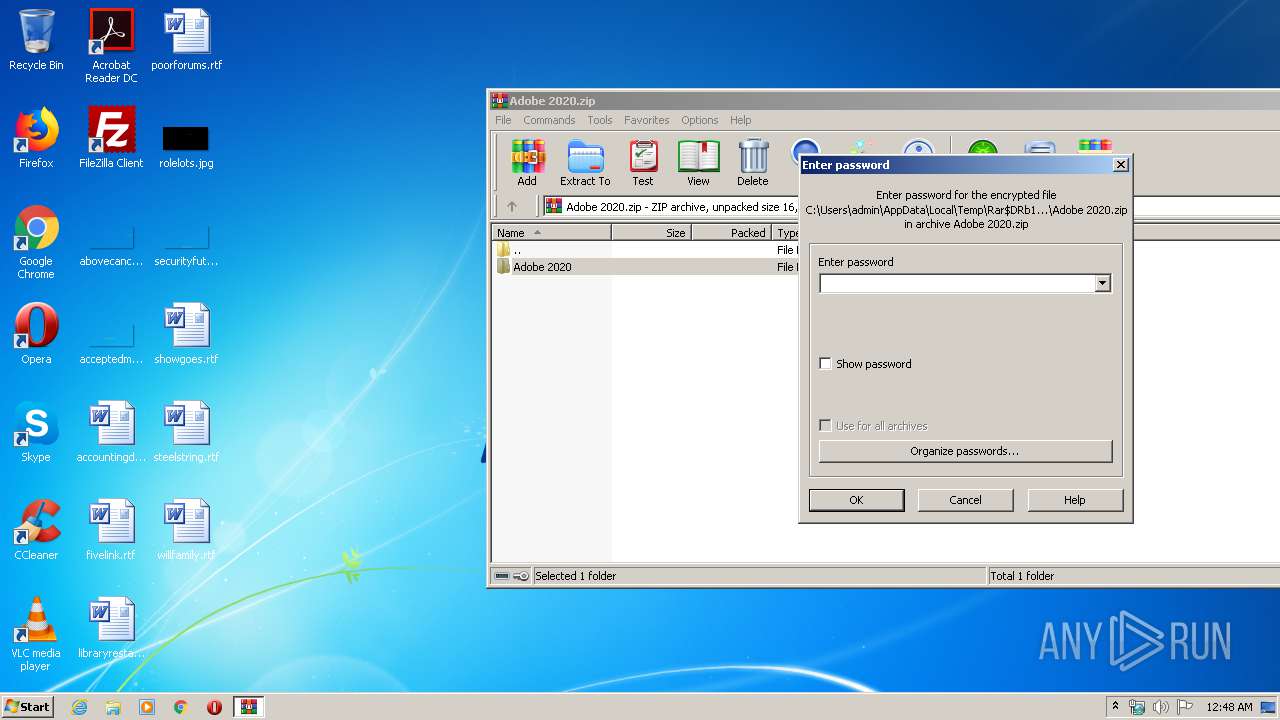Click Internet Explorer in the taskbar
Screen dimensions: 1280x720
pyautogui.click(x=79, y=707)
